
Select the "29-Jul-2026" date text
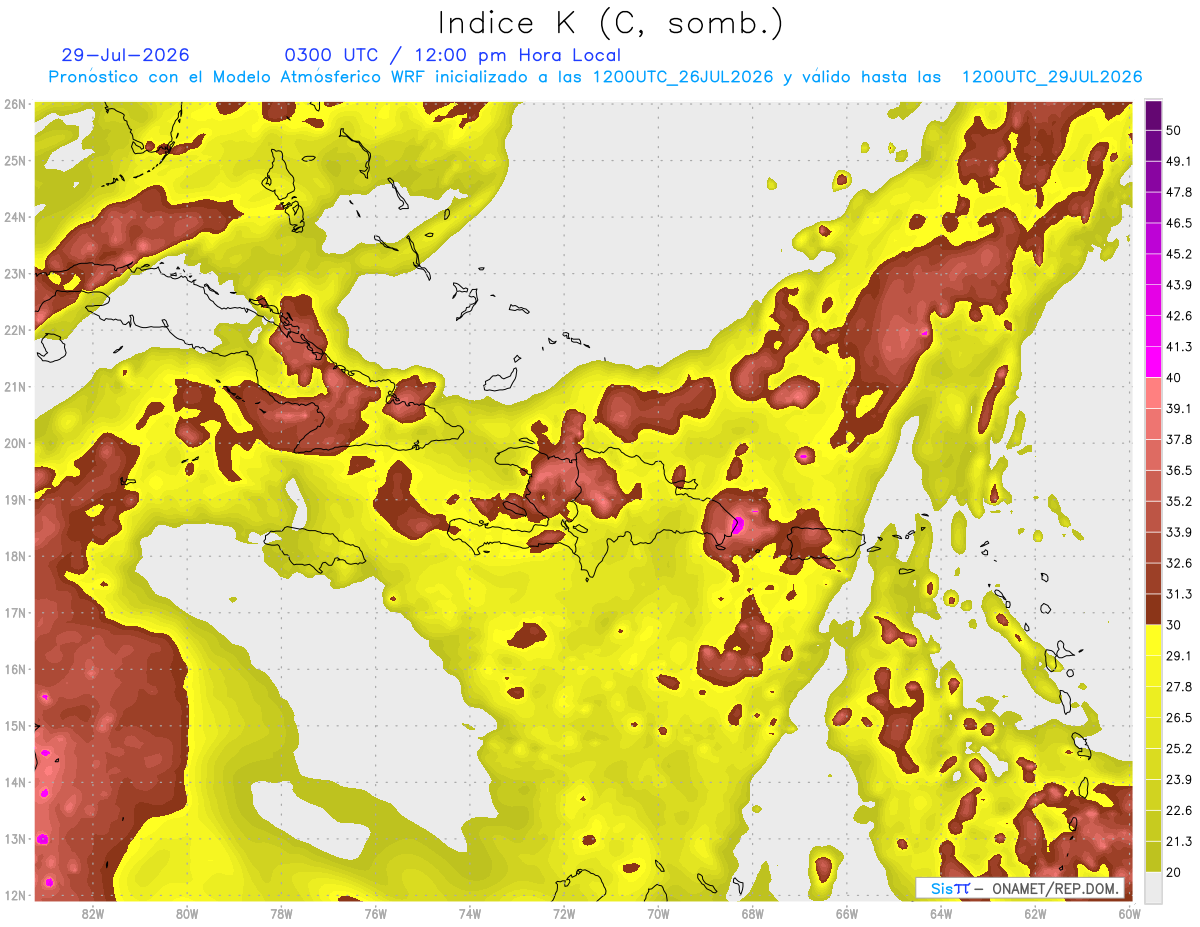click(x=125, y=55)
